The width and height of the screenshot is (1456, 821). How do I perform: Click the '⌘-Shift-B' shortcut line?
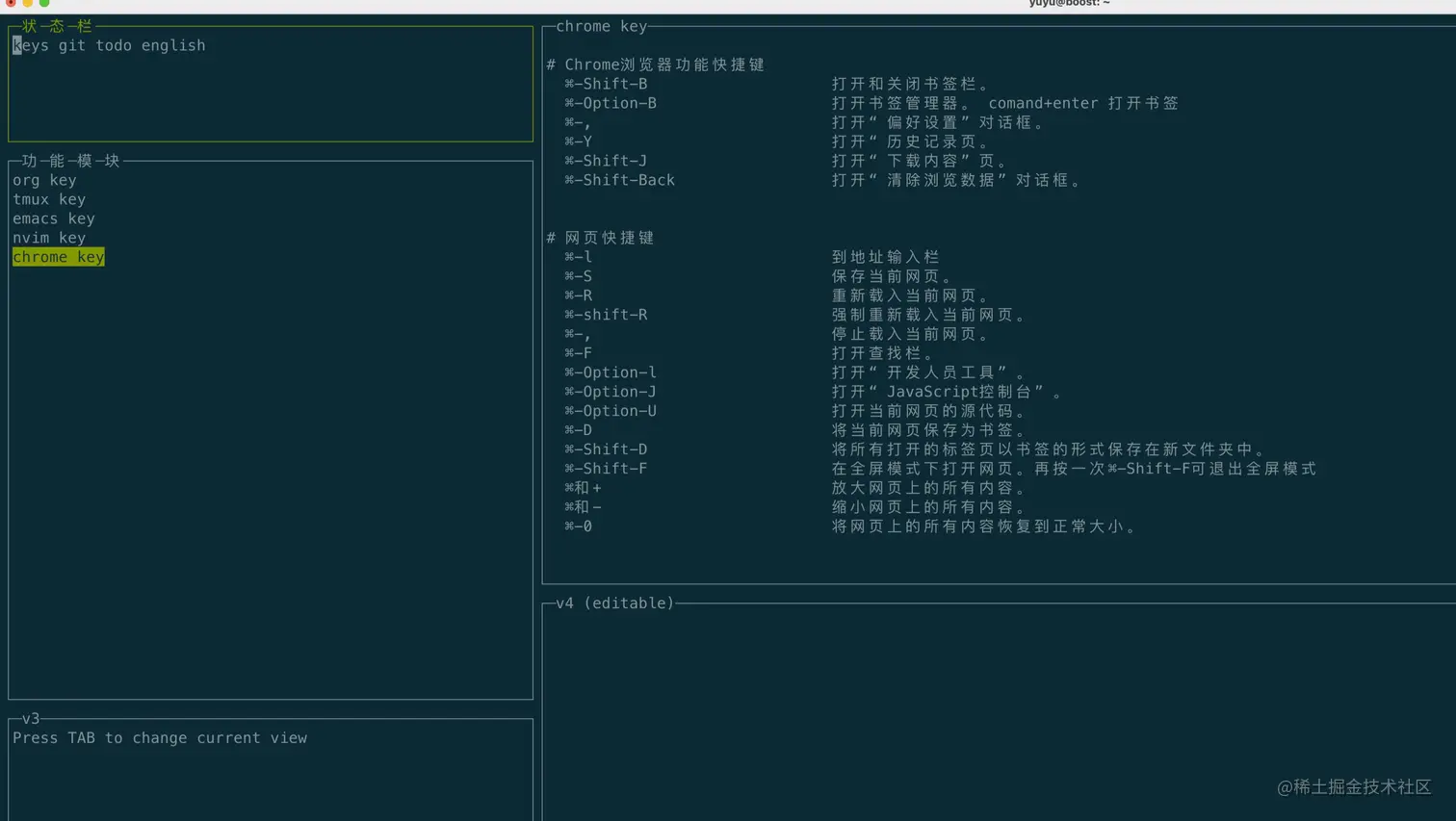click(x=777, y=84)
